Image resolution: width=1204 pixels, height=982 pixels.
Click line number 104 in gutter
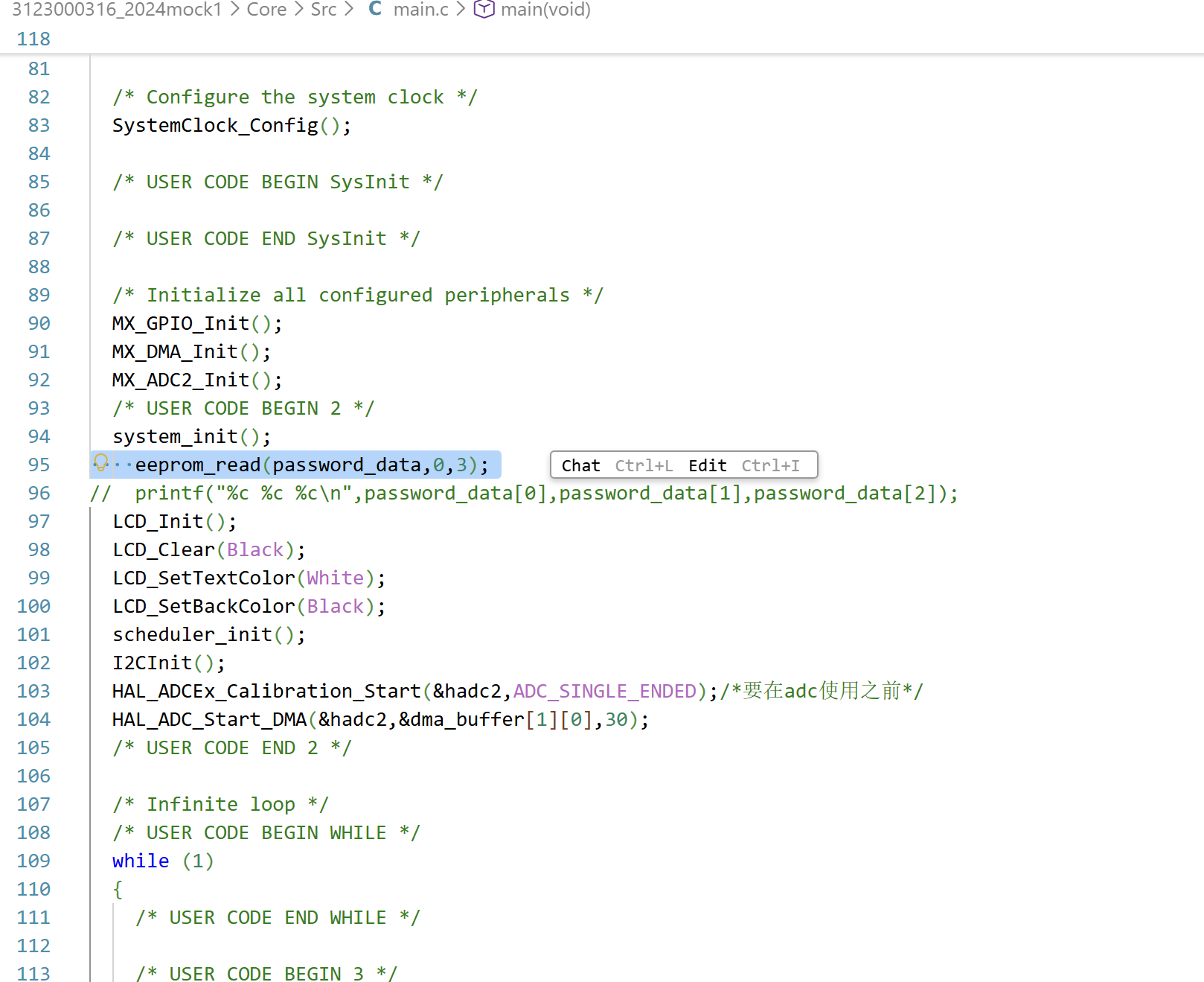coord(33,719)
